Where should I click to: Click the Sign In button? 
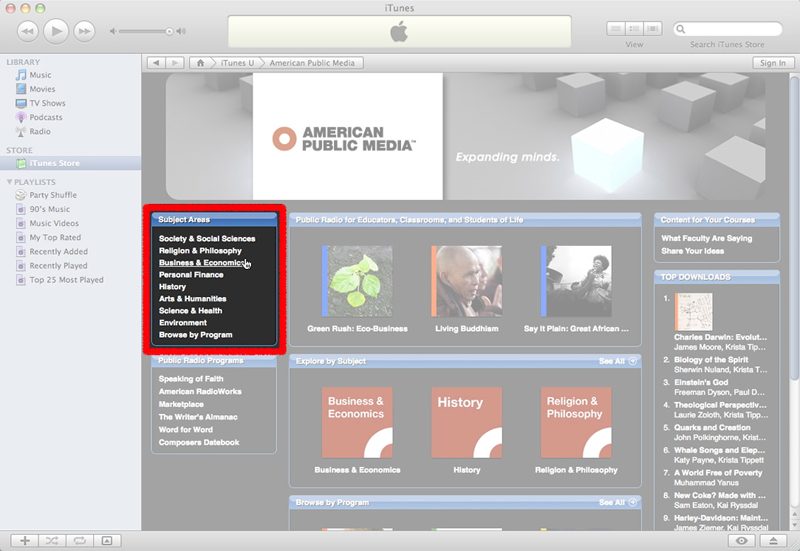(772, 63)
